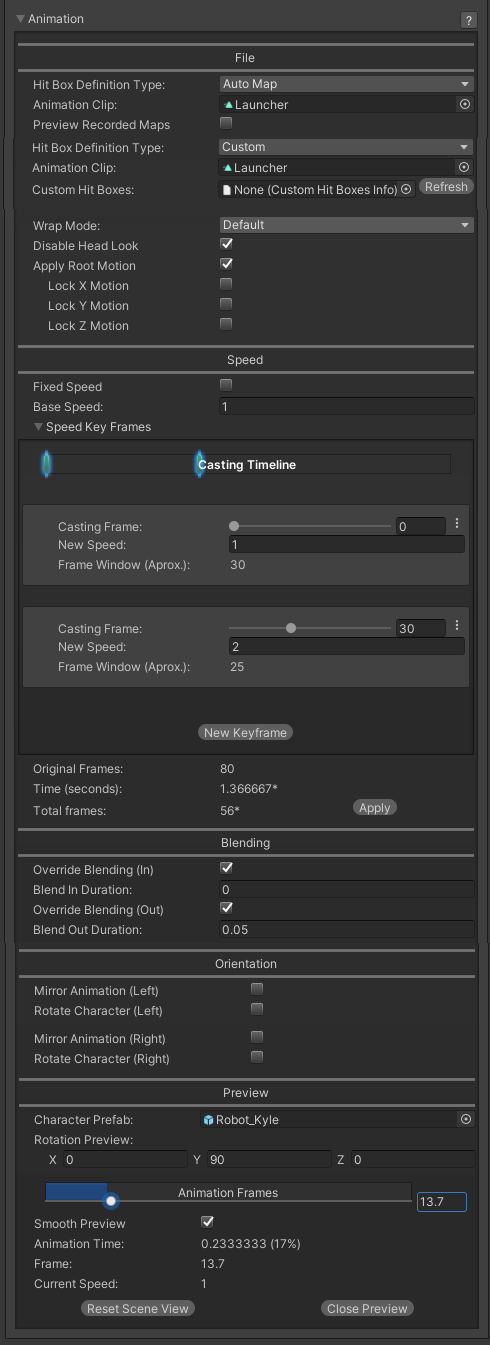Viewport: 490px width, 1345px height.
Task: Toggle the Smooth Preview checkbox
Action: (x=208, y=1222)
